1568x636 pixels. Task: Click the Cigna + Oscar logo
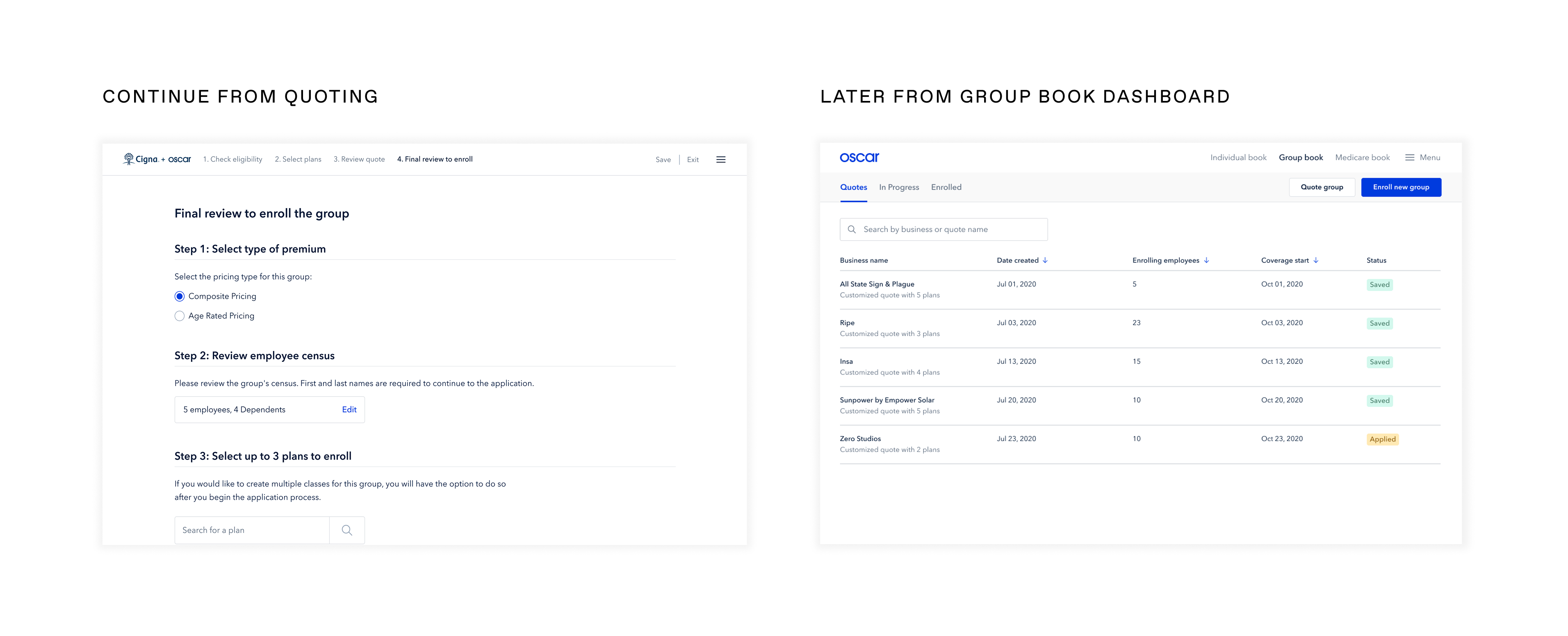157,159
